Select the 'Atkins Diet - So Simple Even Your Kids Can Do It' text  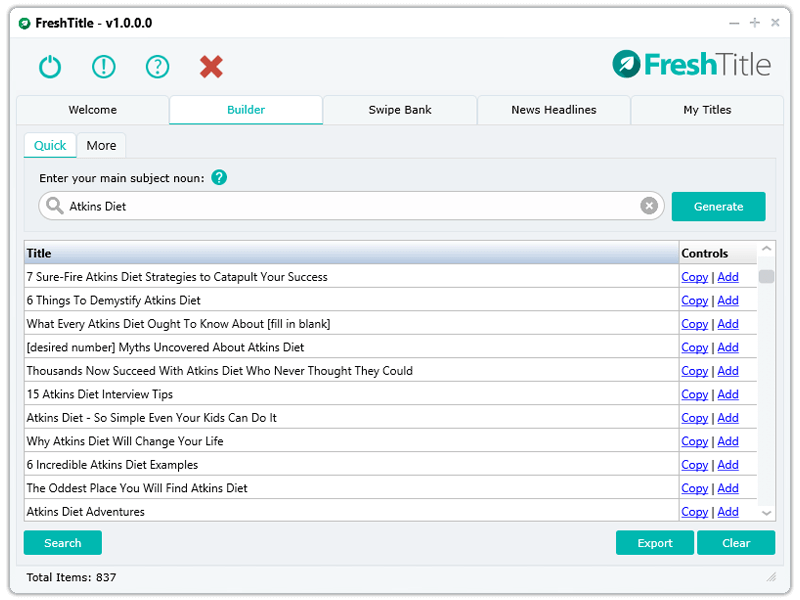point(152,418)
